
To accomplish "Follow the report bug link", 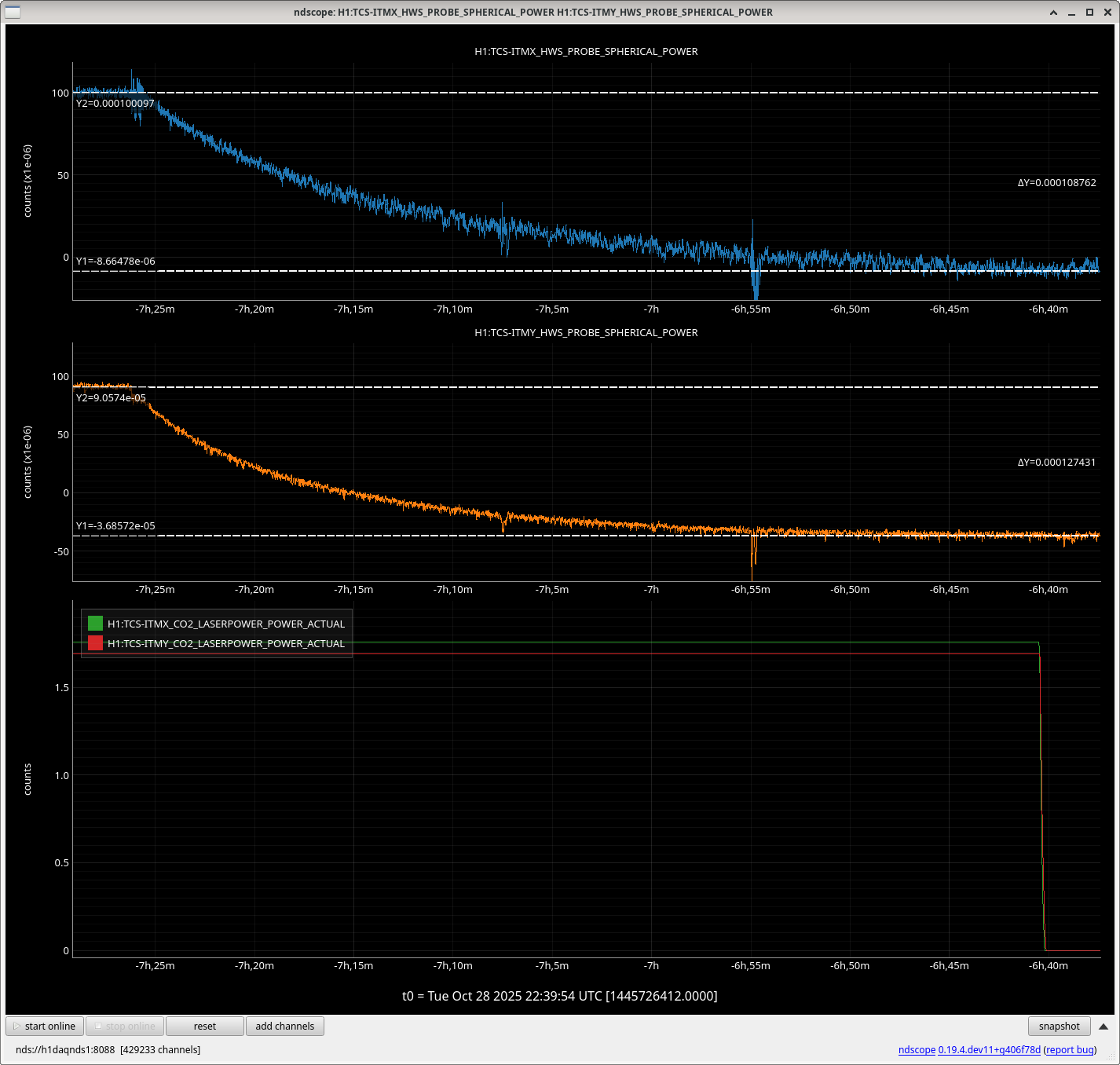I will pyautogui.click(x=1070, y=1049).
